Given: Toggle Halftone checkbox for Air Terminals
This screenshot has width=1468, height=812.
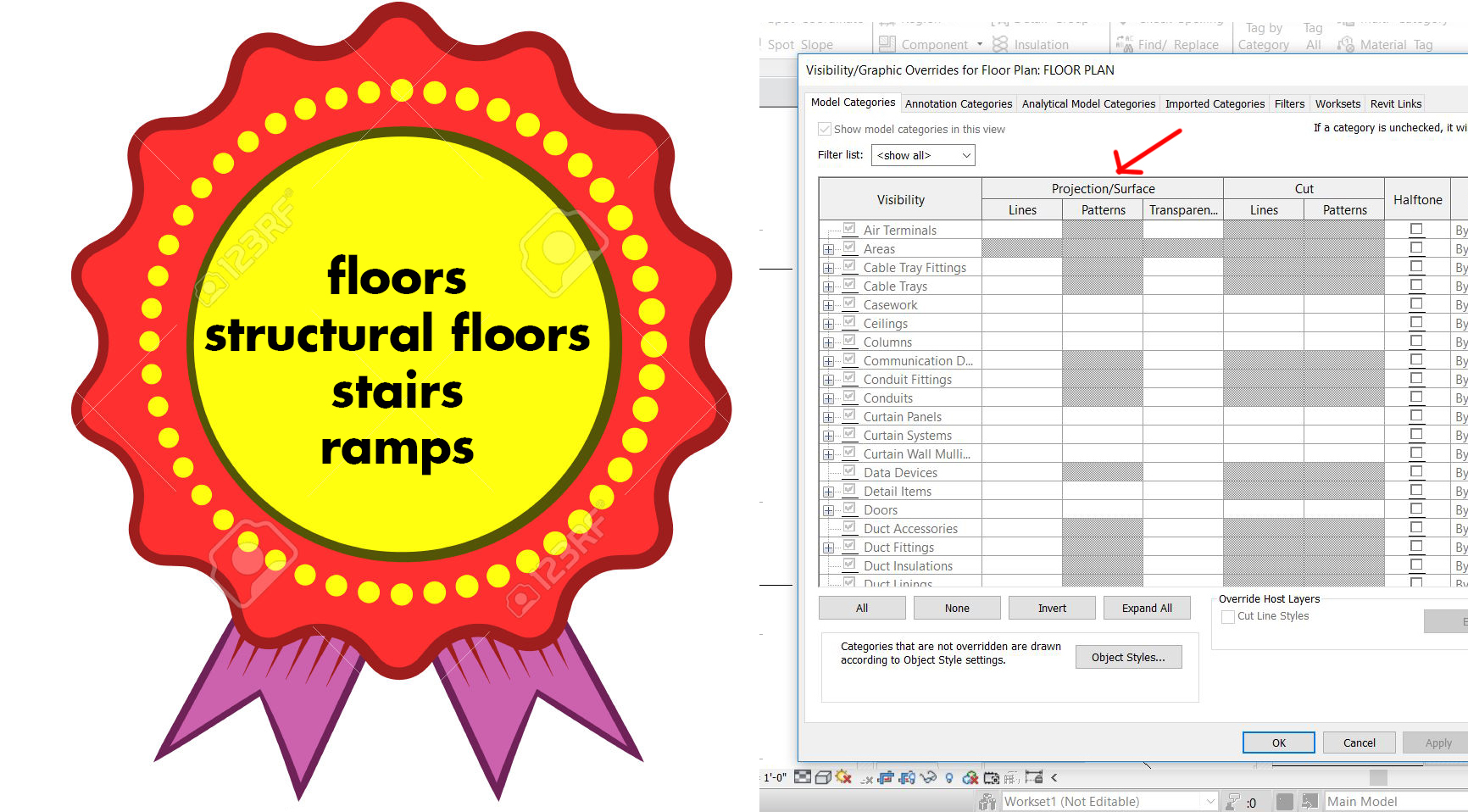Looking at the screenshot, I should [1416, 229].
